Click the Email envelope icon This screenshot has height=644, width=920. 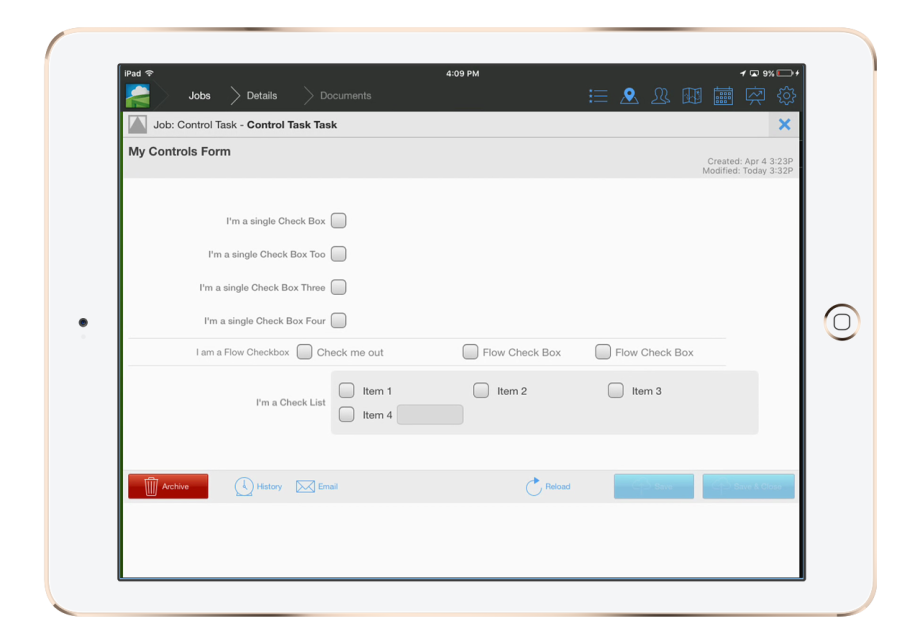pyautogui.click(x=304, y=486)
